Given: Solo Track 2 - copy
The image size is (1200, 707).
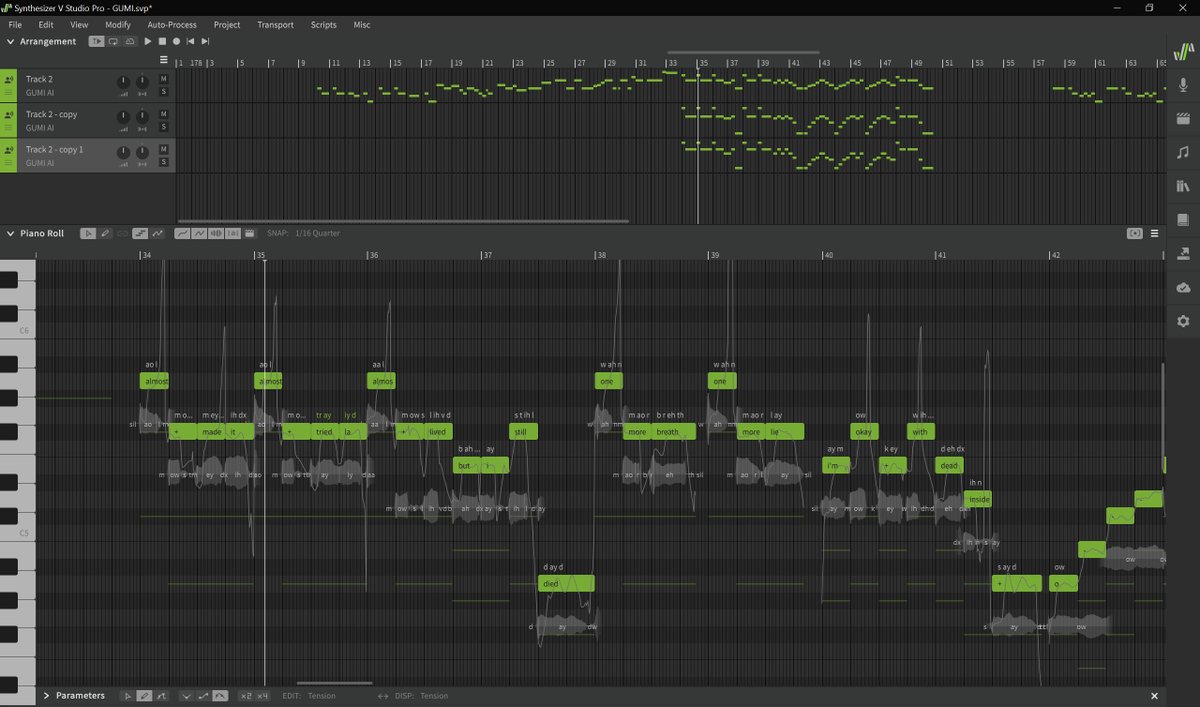Looking at the screenshot, I should [x=163, y=127].
